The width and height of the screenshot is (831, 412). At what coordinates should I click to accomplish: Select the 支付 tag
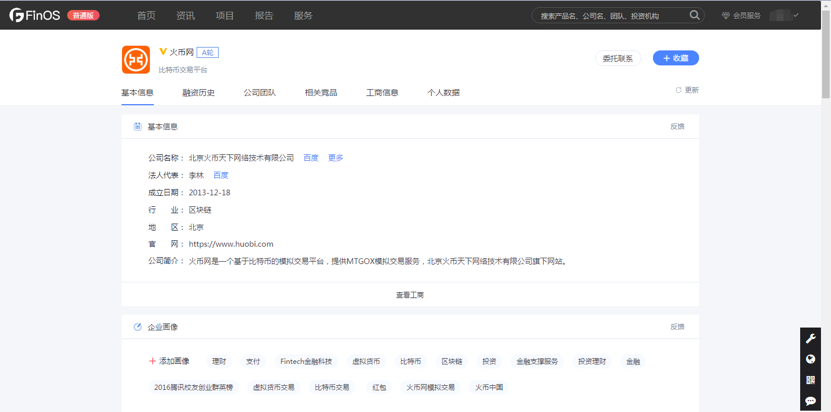253,362
